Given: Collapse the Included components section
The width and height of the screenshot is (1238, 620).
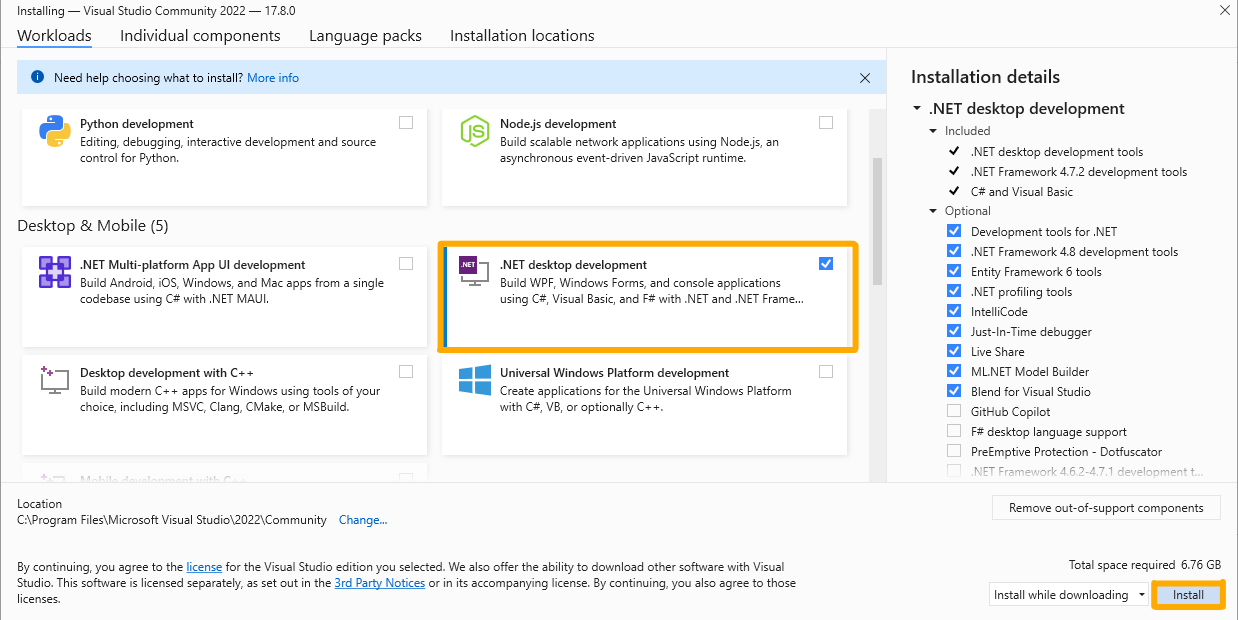Looking at the screenshot, I should [934, 131].
